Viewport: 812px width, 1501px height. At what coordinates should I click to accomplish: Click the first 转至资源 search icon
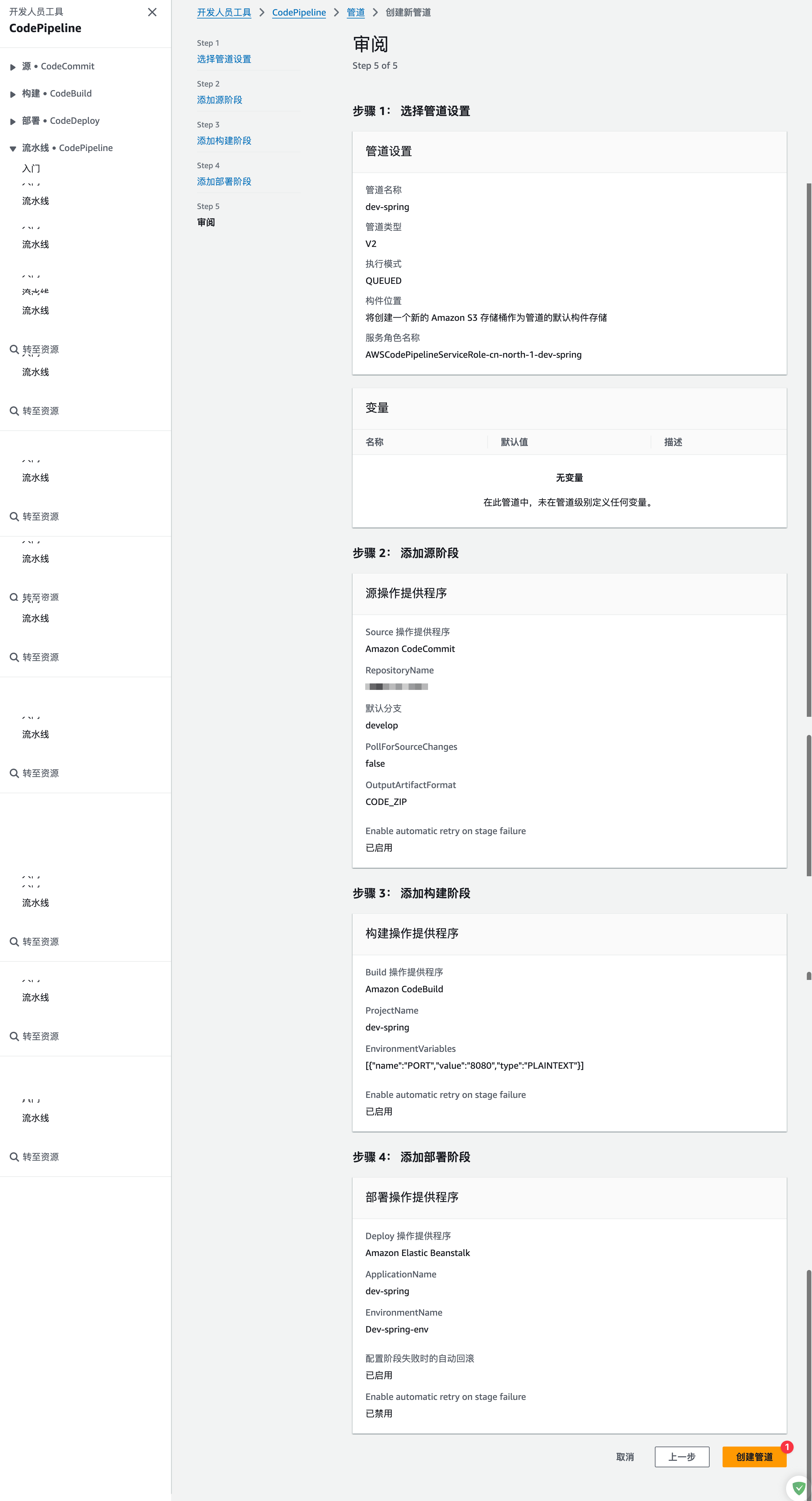pos(14,350)
